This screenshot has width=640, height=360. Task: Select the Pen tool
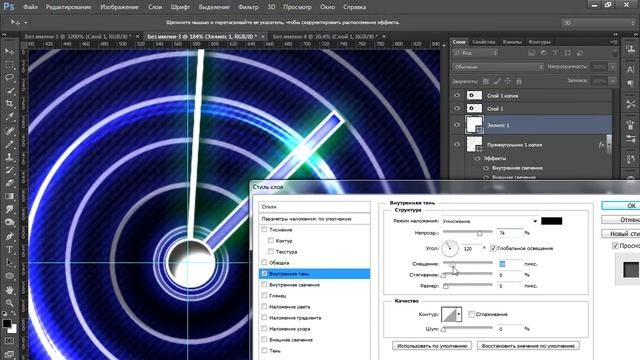point(10,236)
